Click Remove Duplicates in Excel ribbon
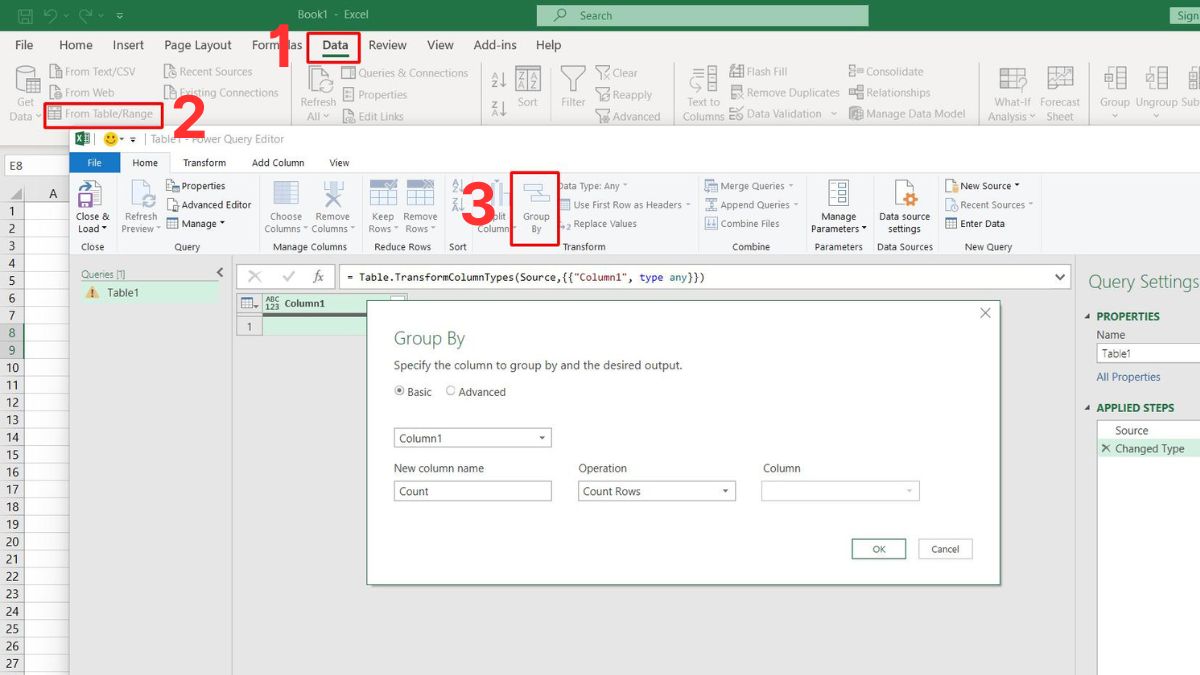This screenshot has height=675, width=1200. coord(785,93)
